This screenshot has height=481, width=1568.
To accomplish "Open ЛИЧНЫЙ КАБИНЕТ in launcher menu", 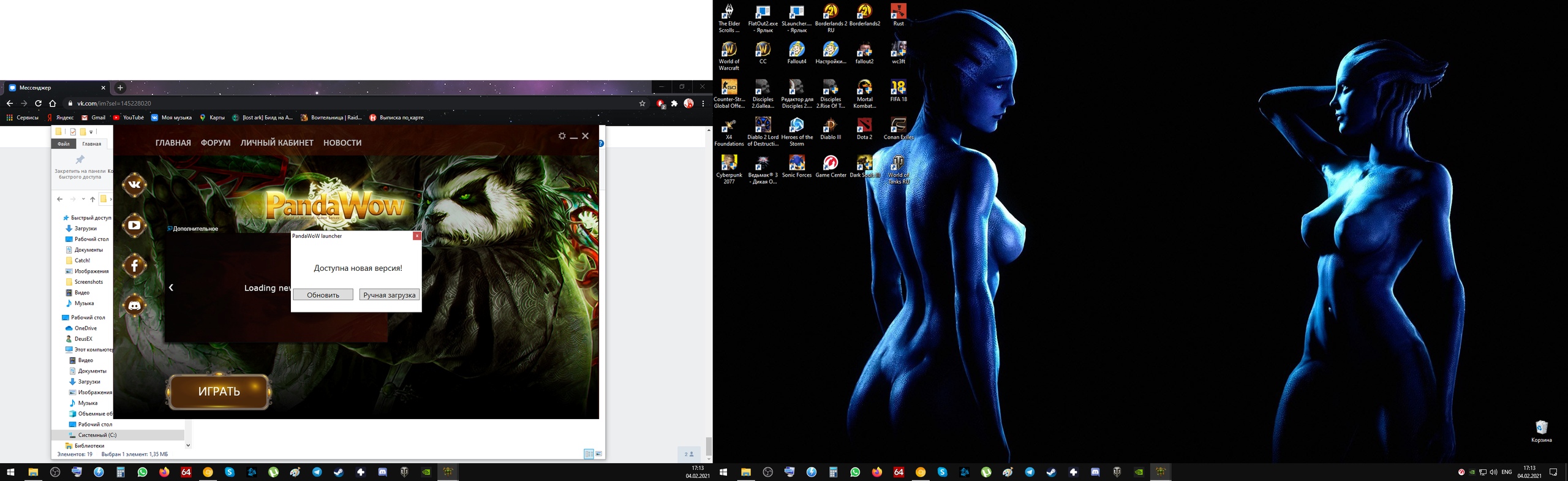I will [277, 143].
